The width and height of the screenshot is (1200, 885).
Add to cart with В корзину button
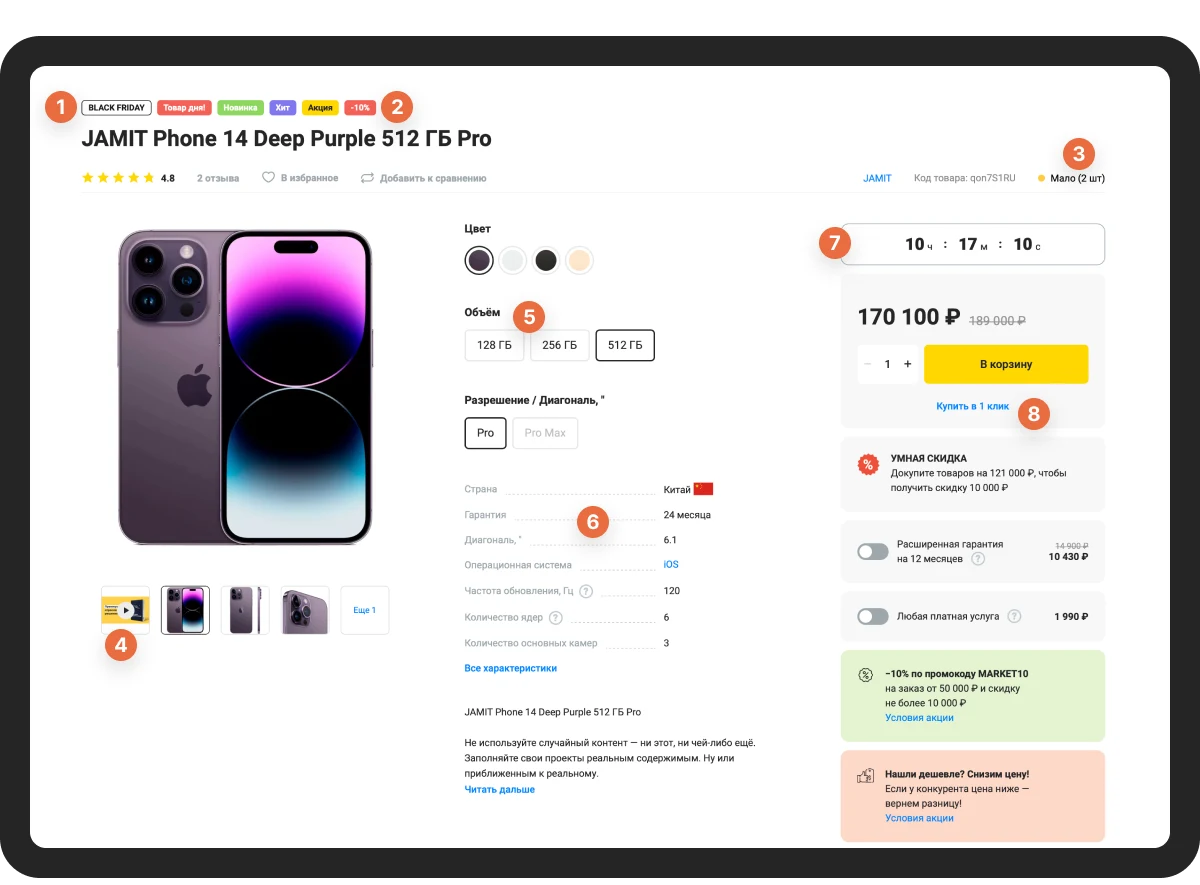pyautogui.click(x=1006, y=364)
